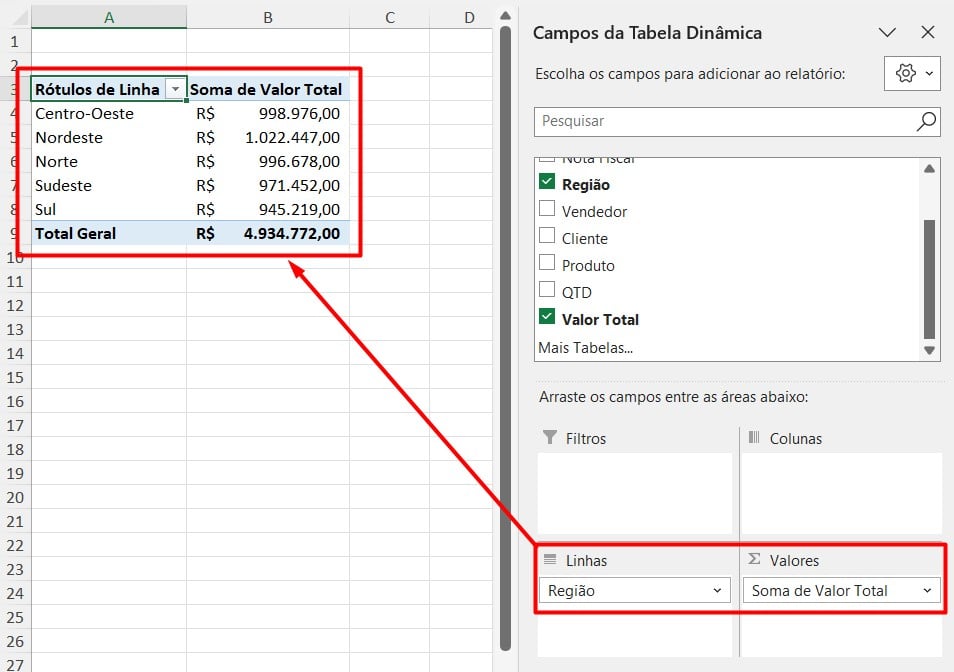Image resolution: width=954 pixels, height=672 pixels.
Task: Open Mais Tabelas link
Action: coord(585,348)
